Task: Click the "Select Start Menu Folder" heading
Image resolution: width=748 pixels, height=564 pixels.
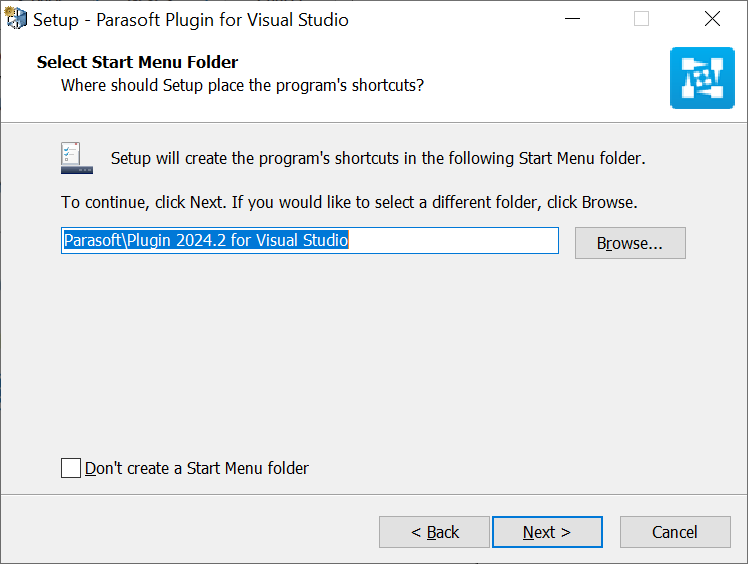Action: point(137,62)
